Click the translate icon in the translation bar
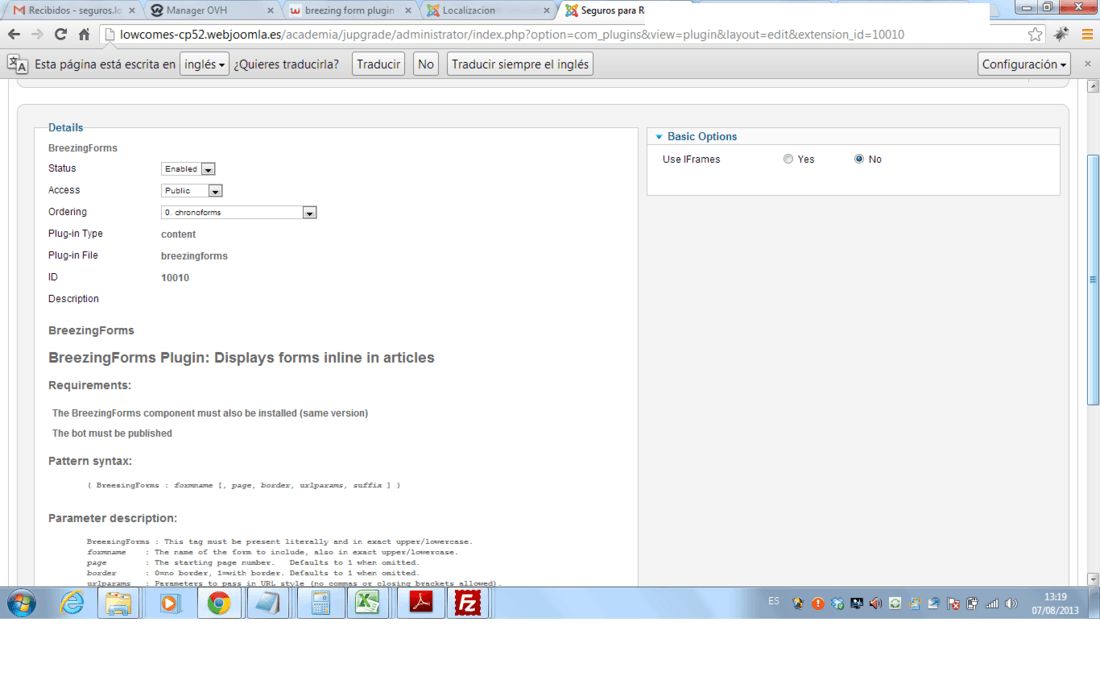Viewport: 1100px width, 676px height. 18,65
